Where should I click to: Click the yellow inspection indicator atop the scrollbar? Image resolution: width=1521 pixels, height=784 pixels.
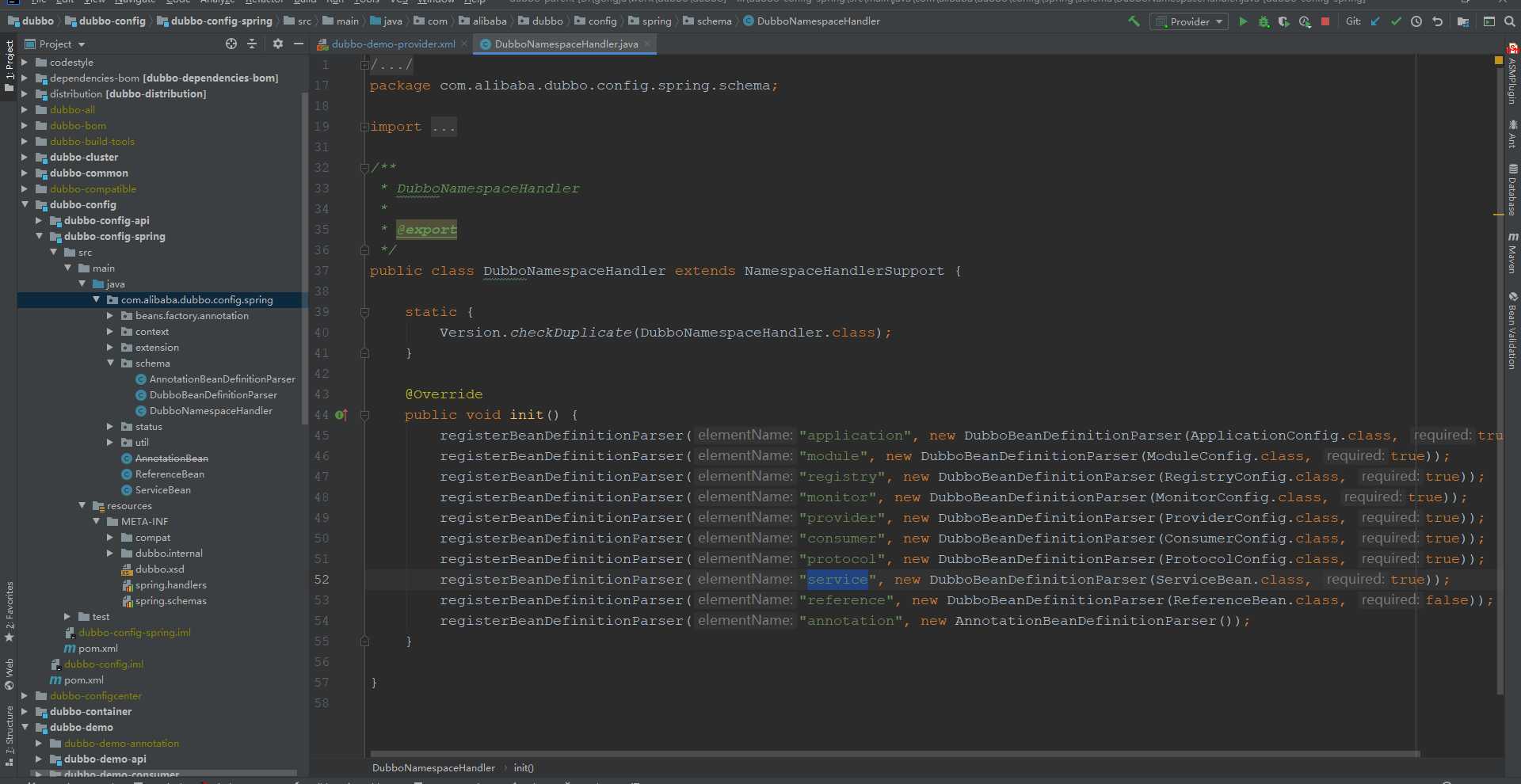coord(1498,60)
